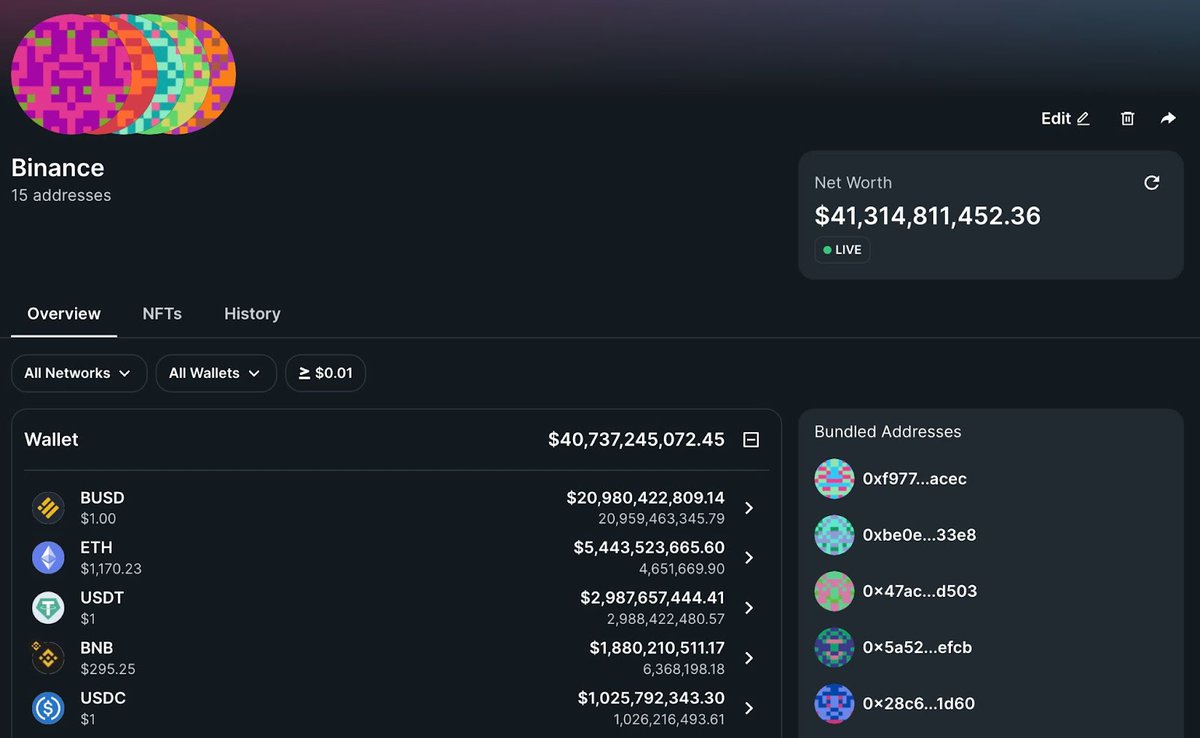This screenshot has width=1200, height=738.
Task: Click the ETH token icon
Action: click(x=48, y=557)
